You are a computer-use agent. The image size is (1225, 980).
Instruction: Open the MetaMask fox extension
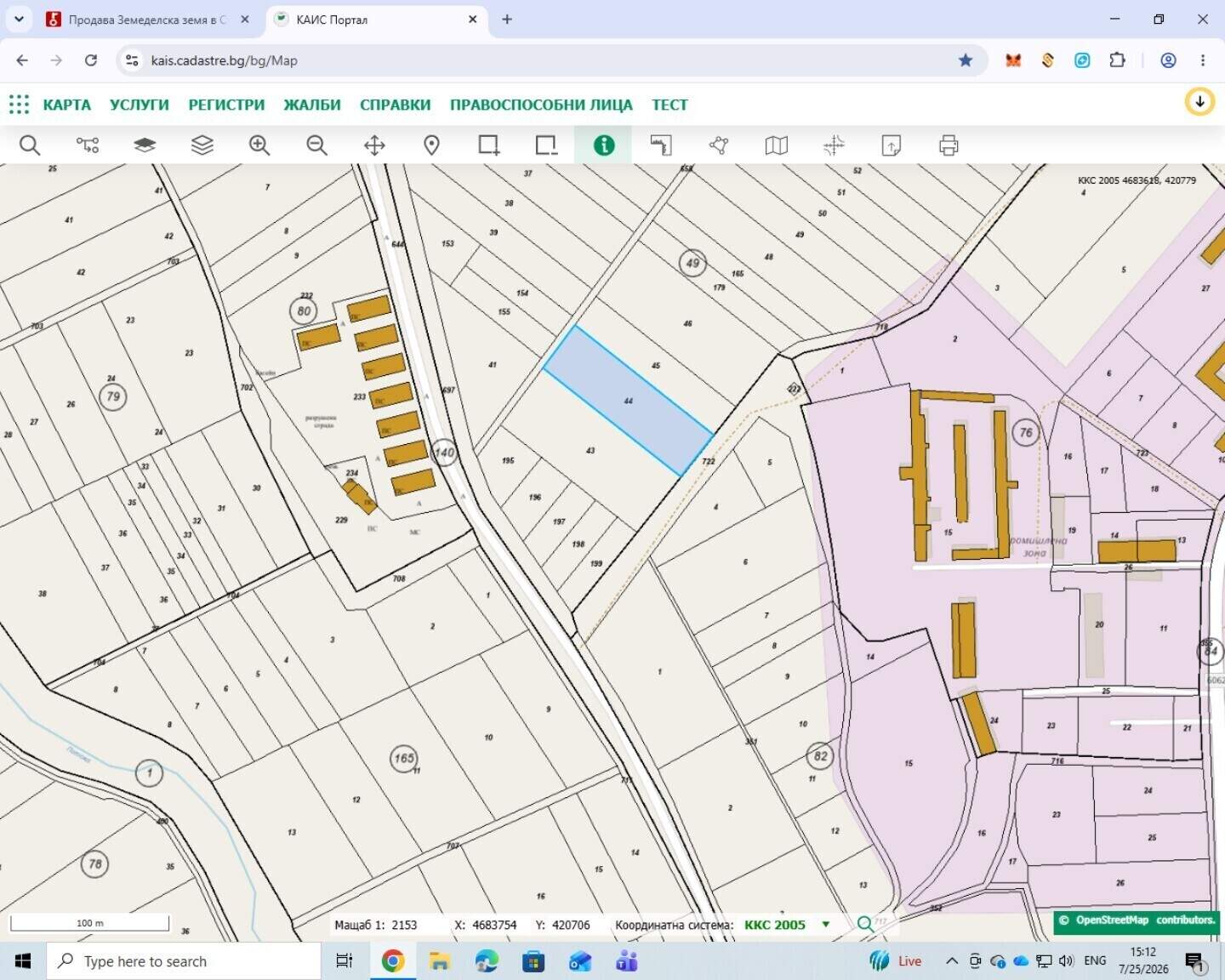point(1013,60)
